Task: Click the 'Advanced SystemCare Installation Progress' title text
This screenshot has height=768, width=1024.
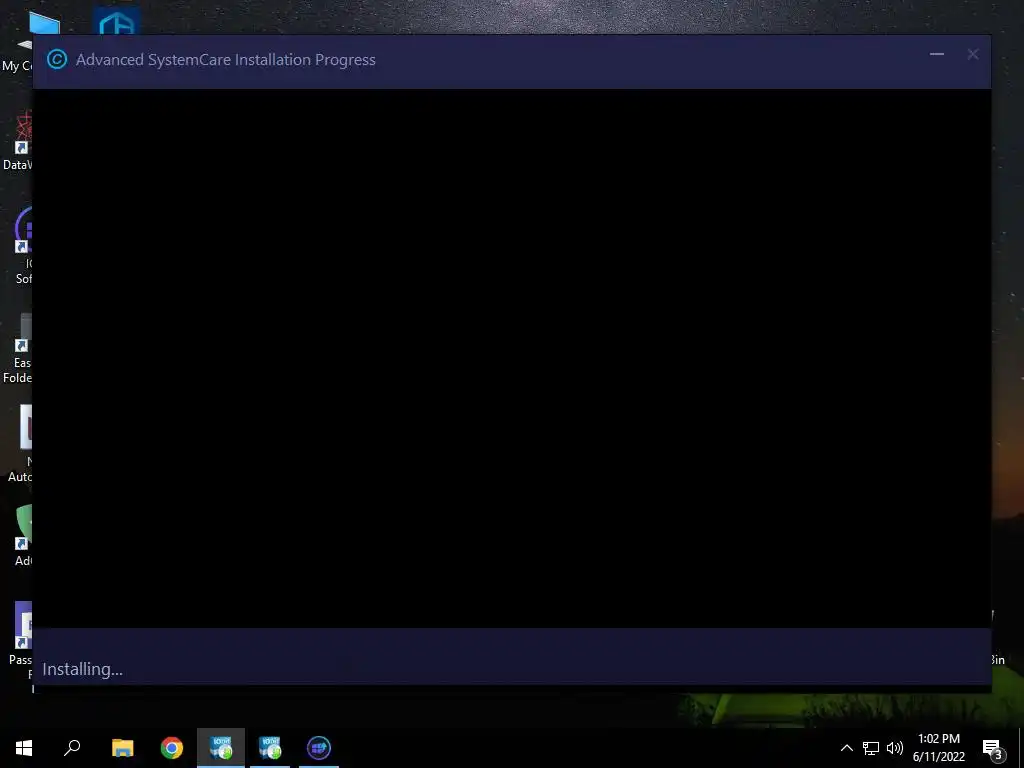Action: click(225, 59)
